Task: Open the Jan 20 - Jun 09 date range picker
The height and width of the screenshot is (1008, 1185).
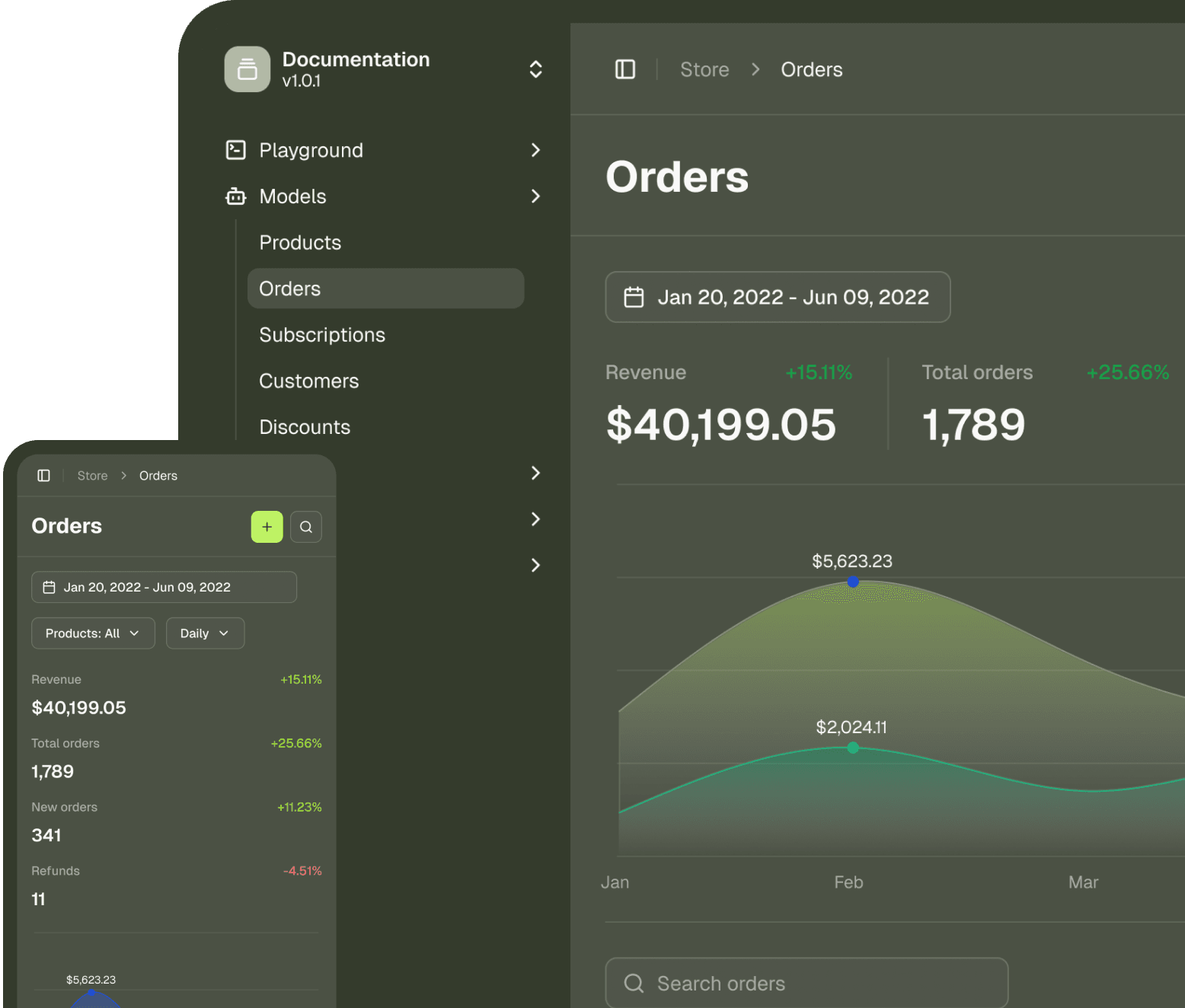Action: [x=778, y=297]
